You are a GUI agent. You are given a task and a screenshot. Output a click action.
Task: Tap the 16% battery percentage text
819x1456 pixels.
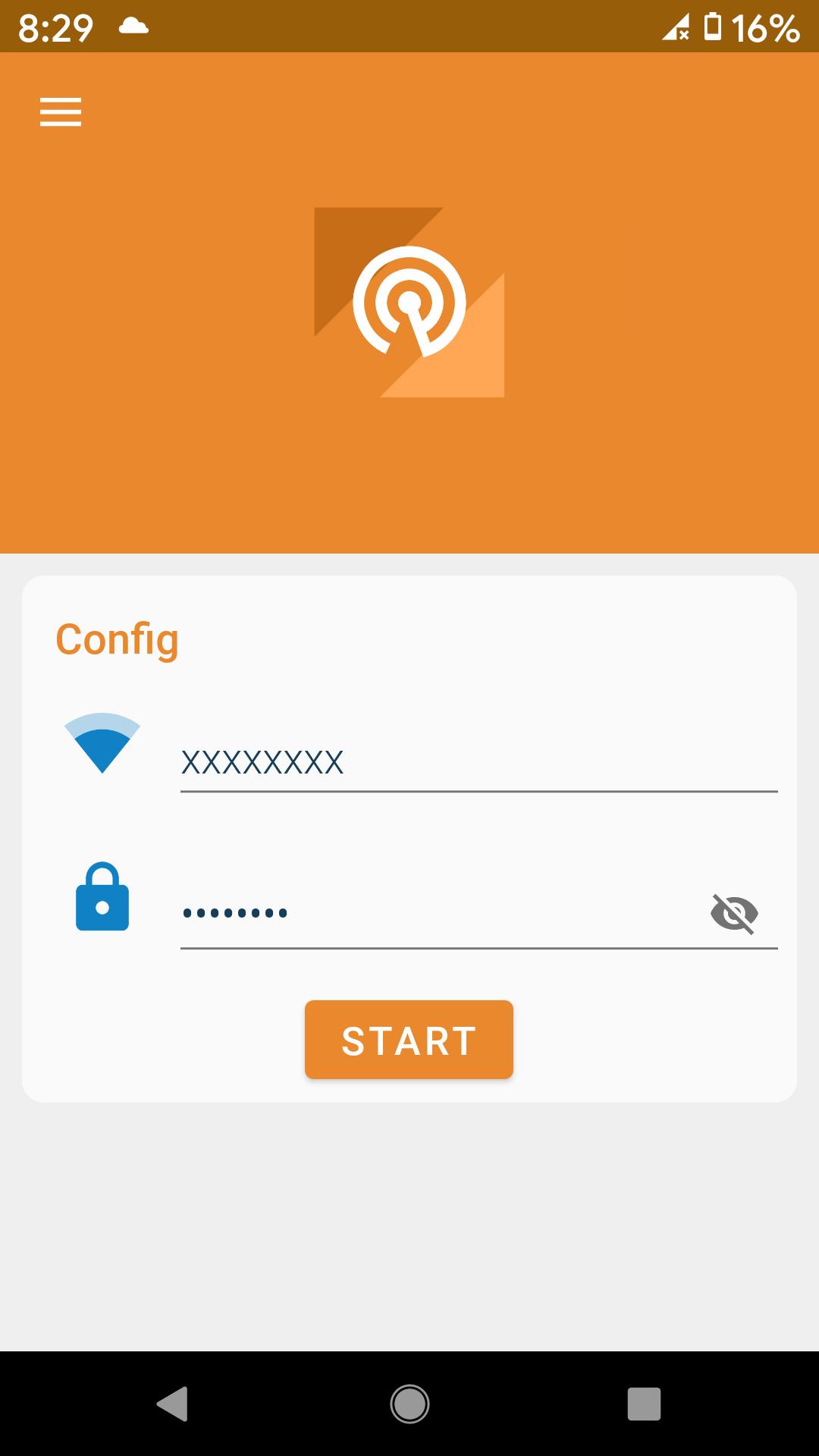tap(765, 29)
